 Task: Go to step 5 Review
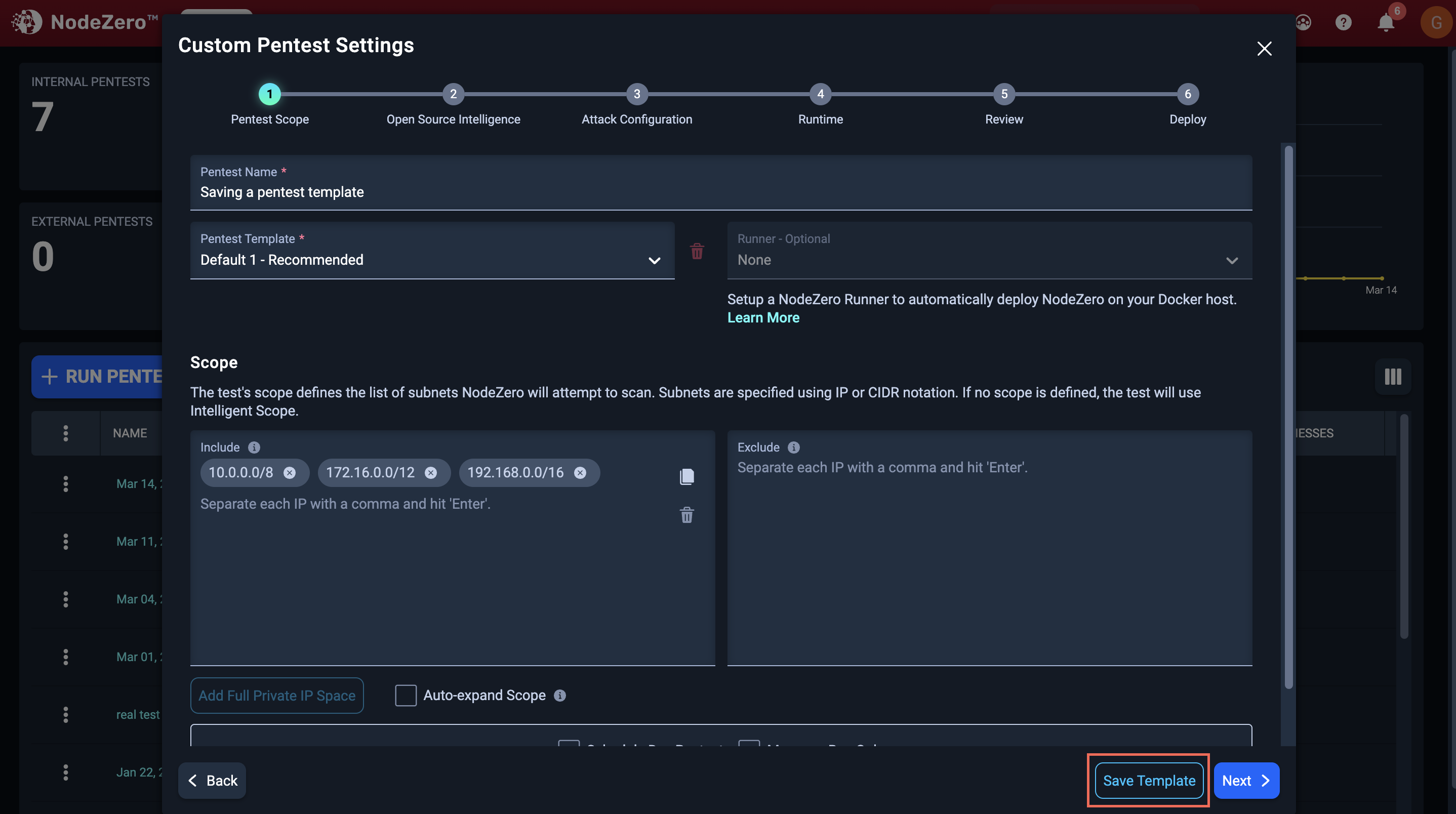(1004, 94)
